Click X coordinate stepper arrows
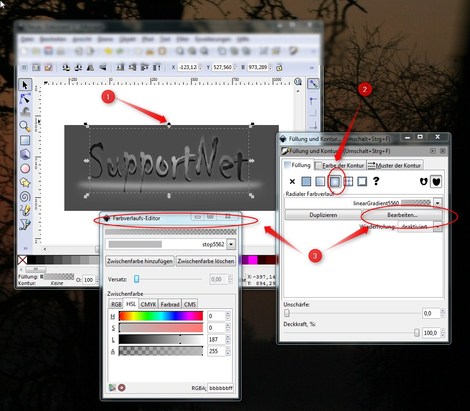 click(200, 68)
